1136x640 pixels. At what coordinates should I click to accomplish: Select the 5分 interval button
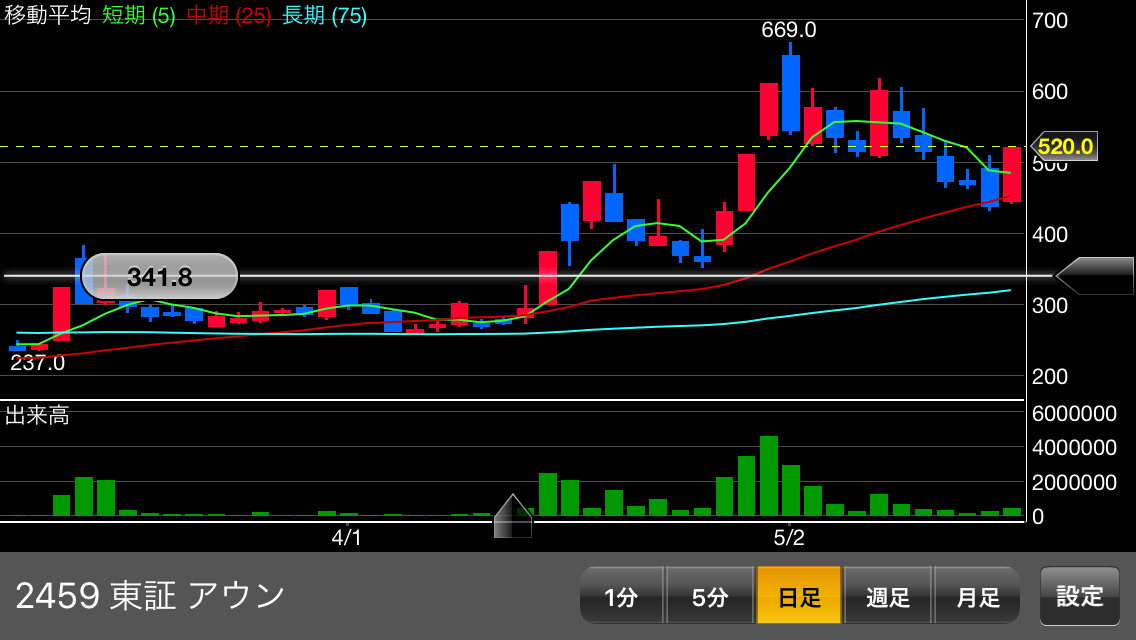(710, 596)
